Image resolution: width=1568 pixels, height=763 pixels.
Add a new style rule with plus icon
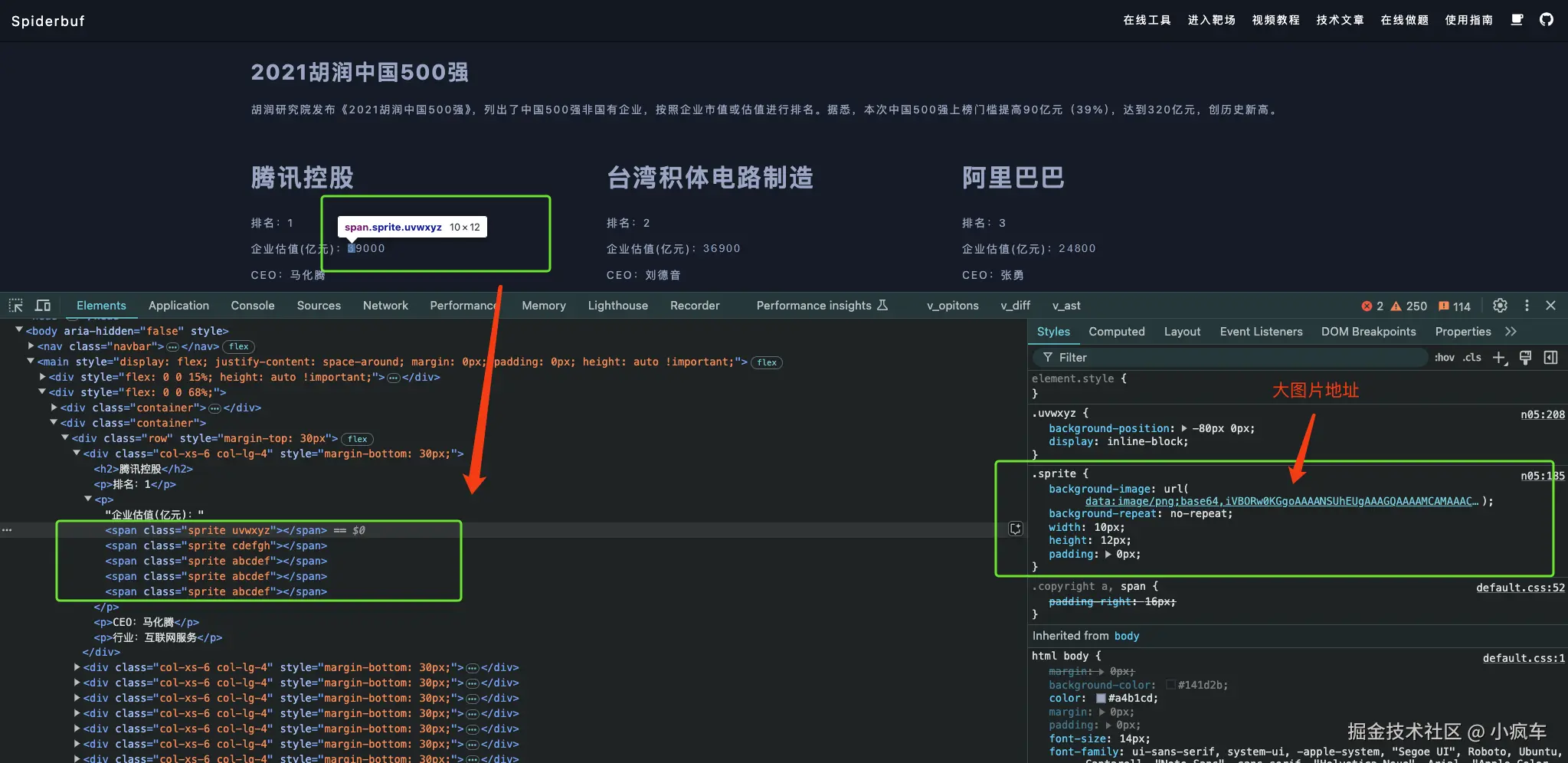1500,358
